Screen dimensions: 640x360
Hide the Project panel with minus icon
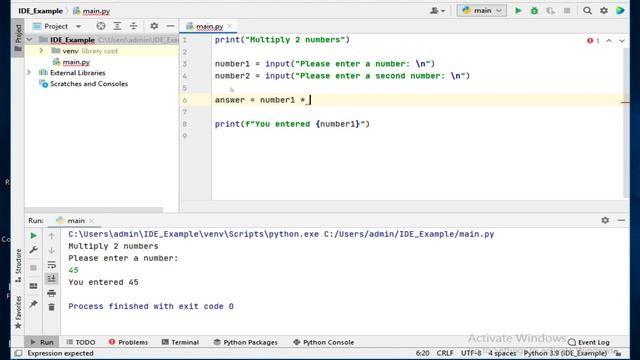tap(170, 26)
